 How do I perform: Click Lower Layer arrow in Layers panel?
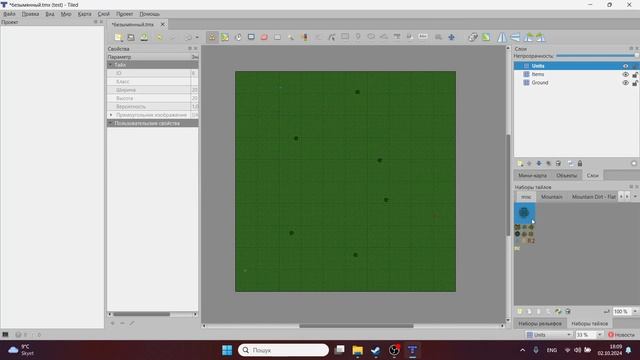click(539, 163)
